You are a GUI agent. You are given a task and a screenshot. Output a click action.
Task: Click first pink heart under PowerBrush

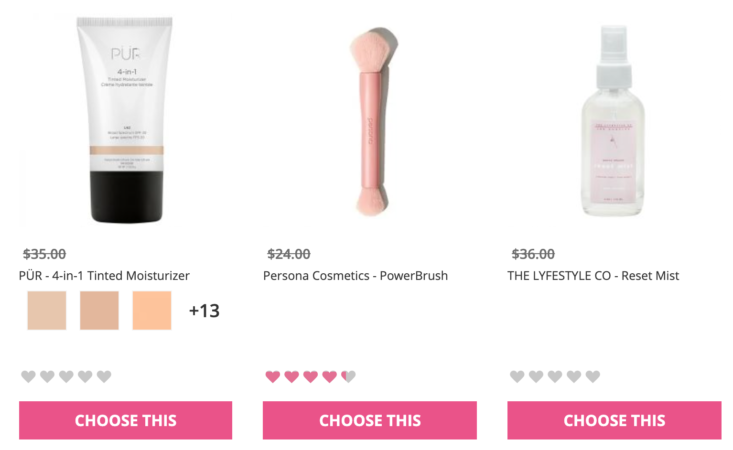click(x=273, y=376)
